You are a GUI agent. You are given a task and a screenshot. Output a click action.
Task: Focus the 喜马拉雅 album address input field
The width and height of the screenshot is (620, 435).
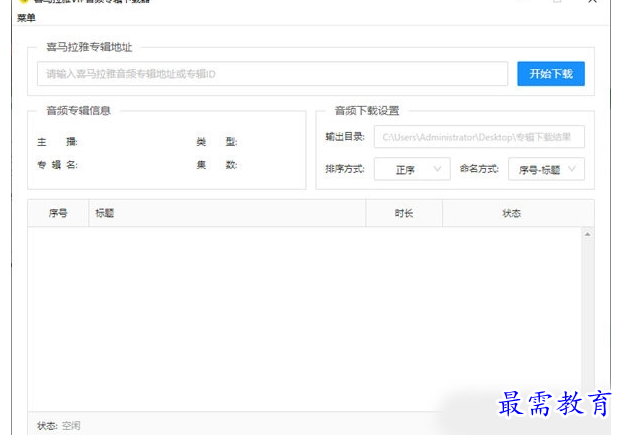click(x=272, y=74)
